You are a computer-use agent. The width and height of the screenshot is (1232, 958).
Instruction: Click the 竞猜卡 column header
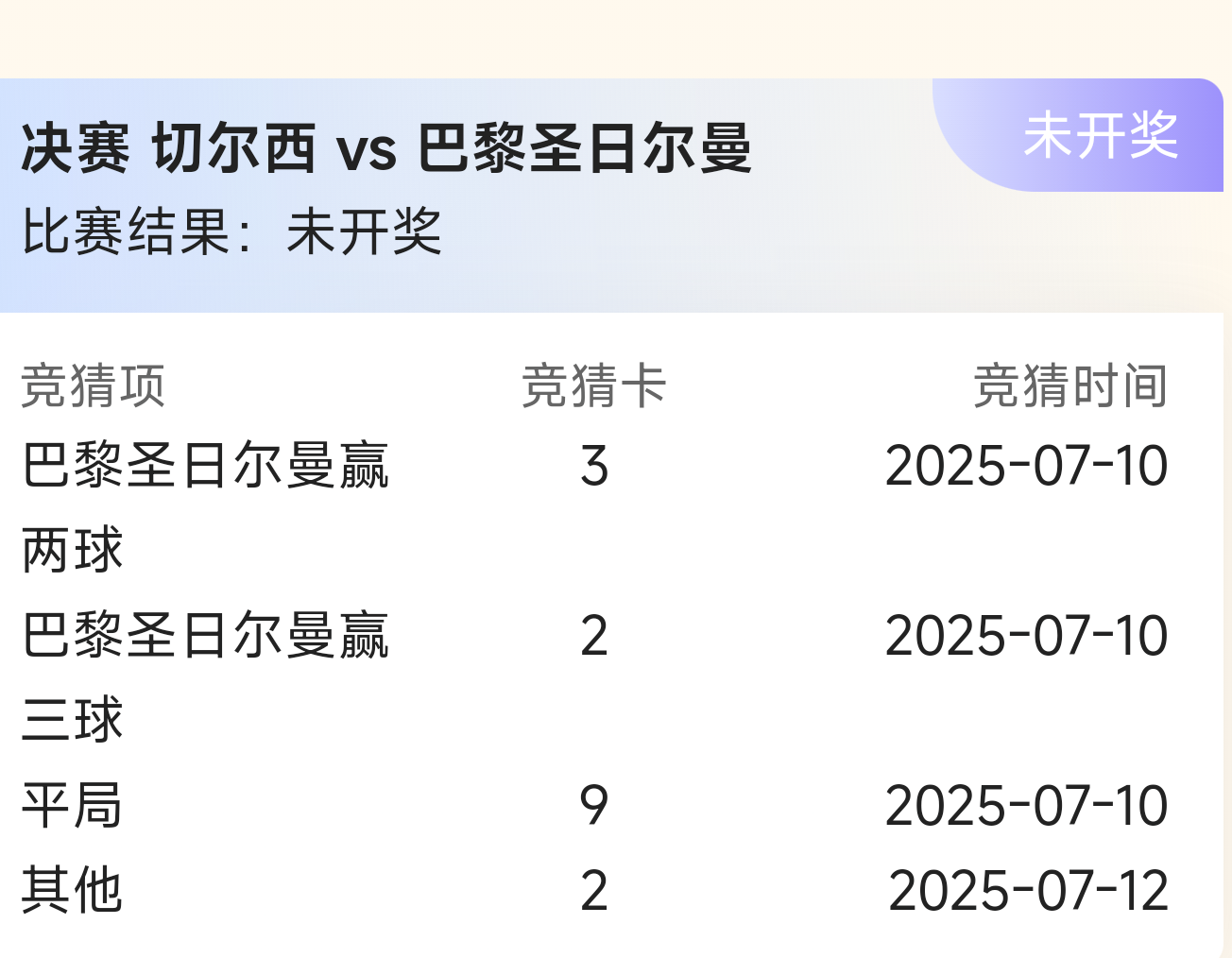click(594, 386)
